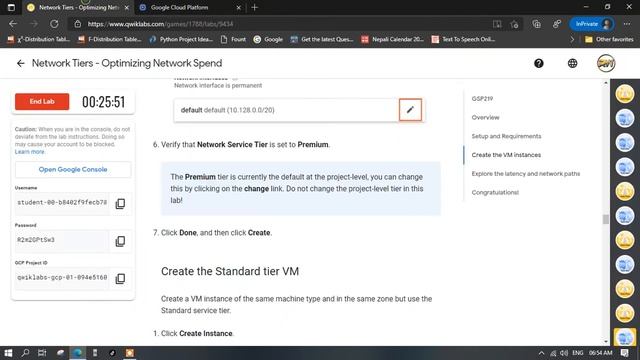View site info via lock icon
Screen dimensions: 640x360
coord(78,24)
